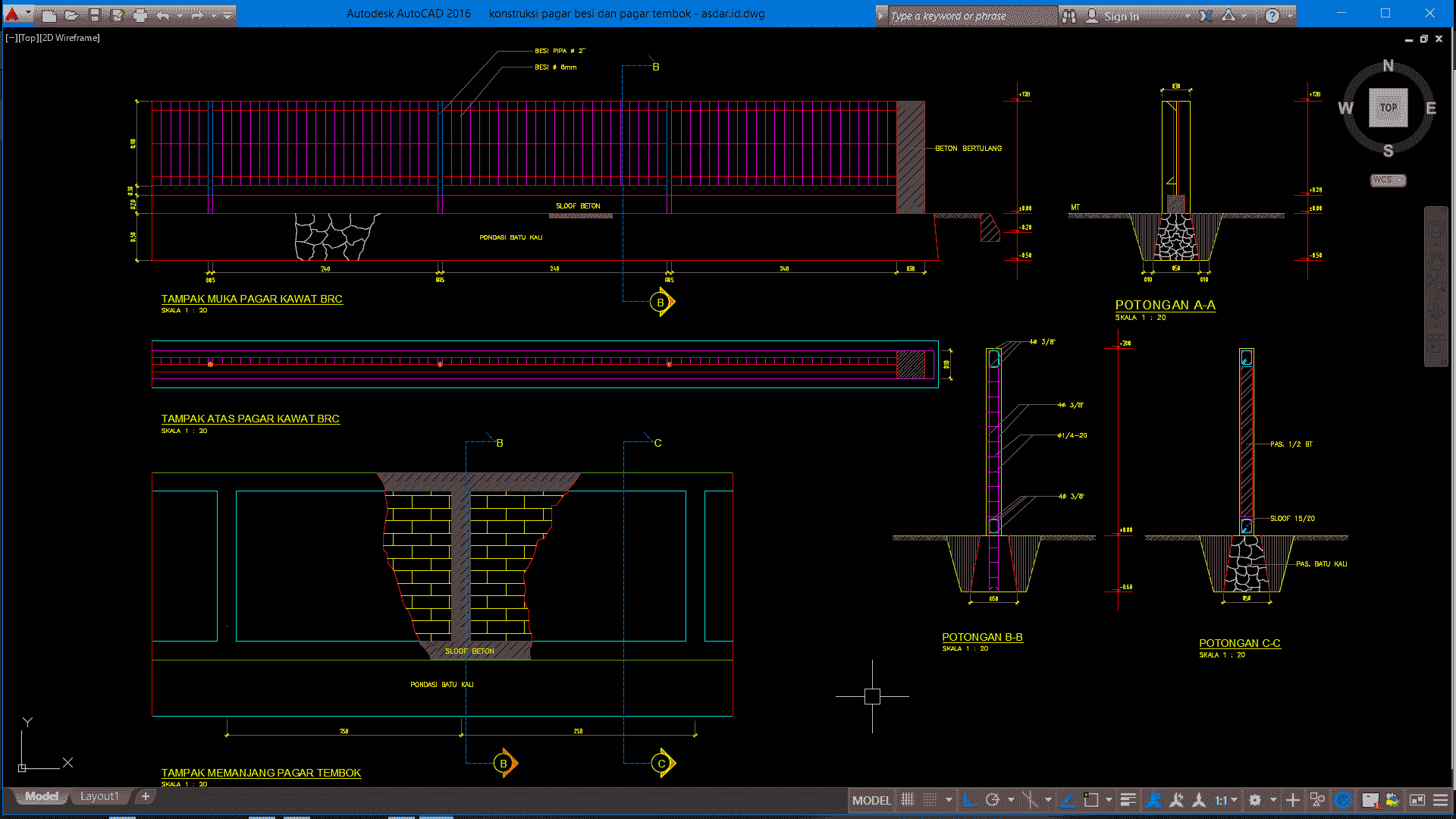Open the WCS coordinate system dropdown
Screen dimensions: 1456x819
[x=1389, y=180]
